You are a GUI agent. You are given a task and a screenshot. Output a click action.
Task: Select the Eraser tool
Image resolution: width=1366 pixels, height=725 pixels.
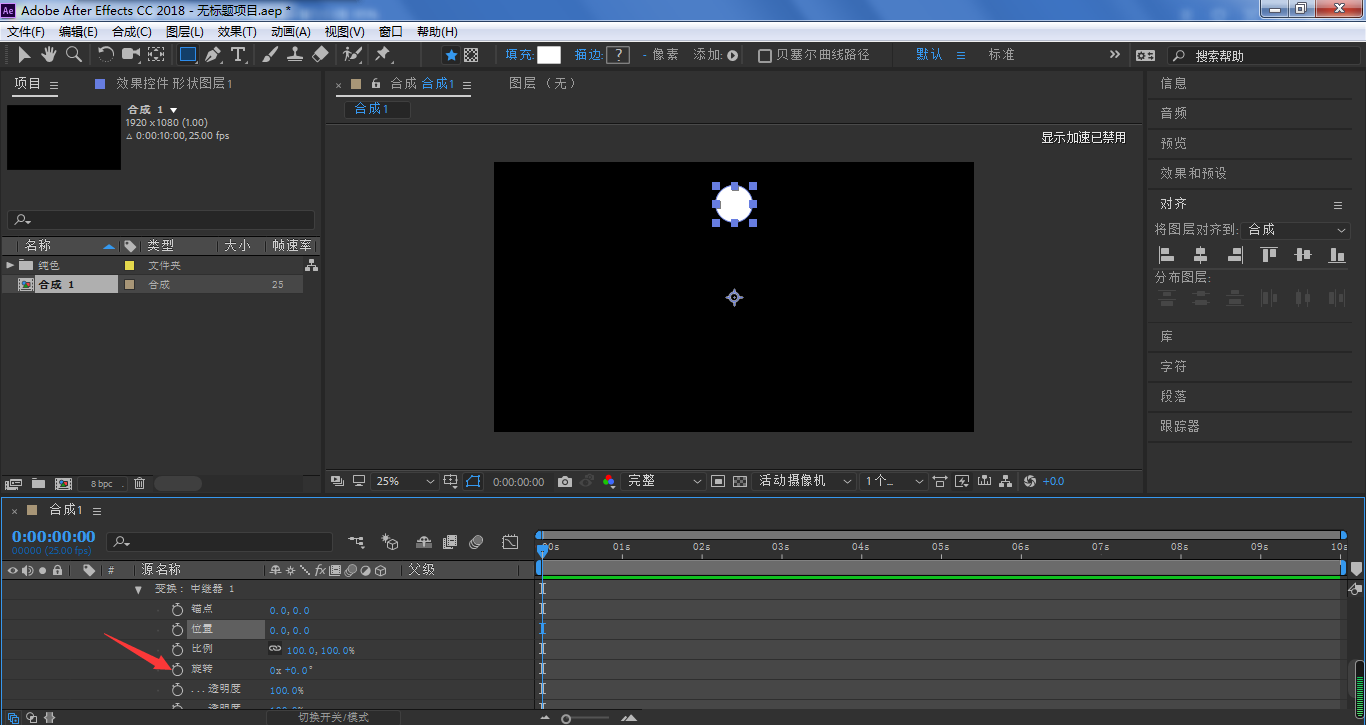click(320, 55)
